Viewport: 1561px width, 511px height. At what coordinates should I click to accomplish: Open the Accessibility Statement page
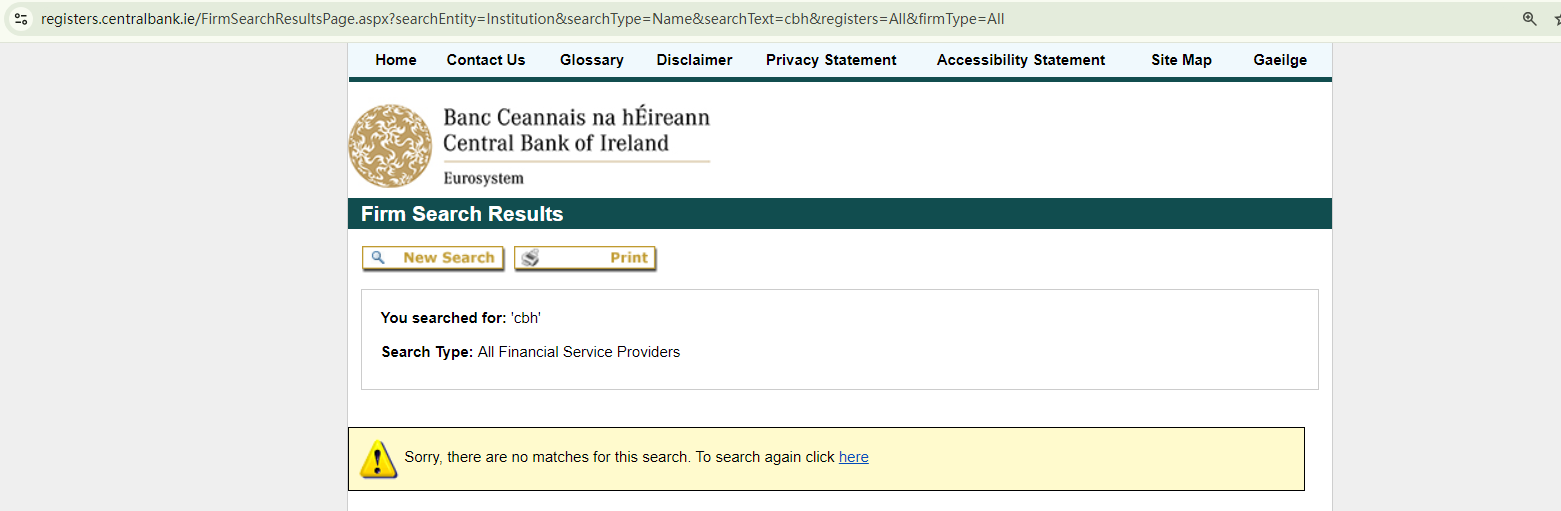tap(1021, 60)
